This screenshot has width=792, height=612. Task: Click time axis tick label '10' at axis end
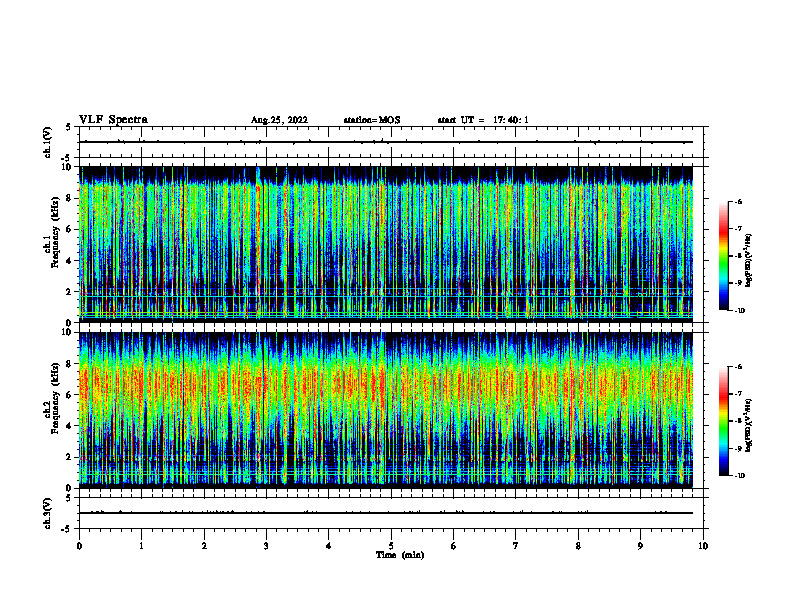tap(703, 546)
